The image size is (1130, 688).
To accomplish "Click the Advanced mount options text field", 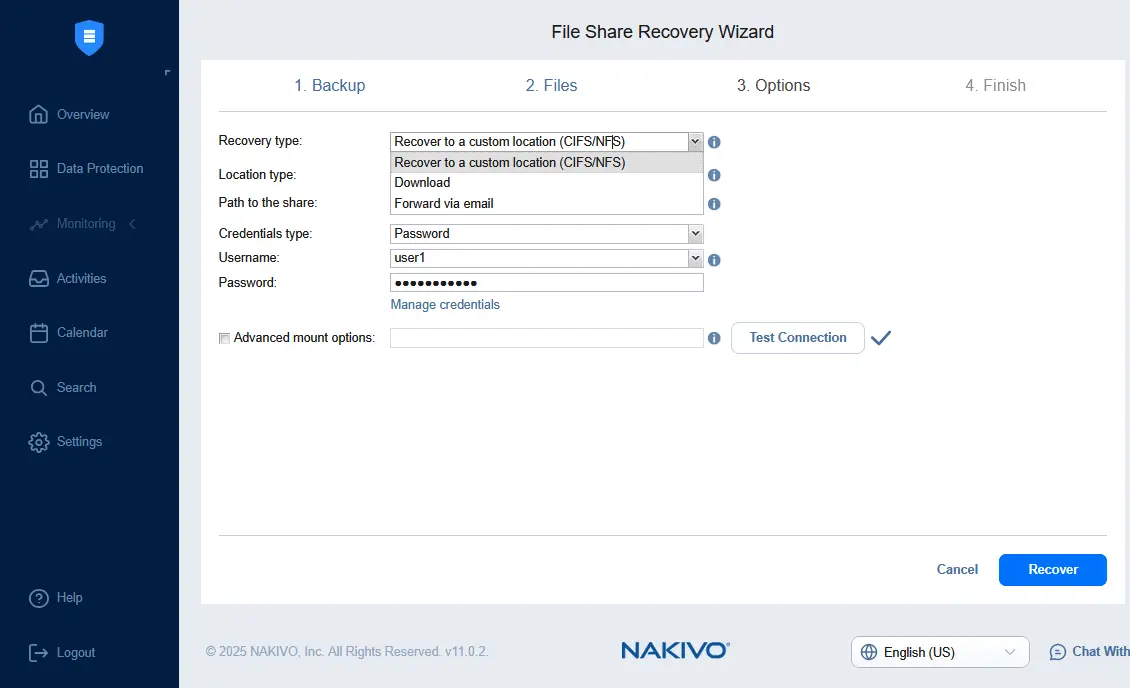I will (546, 338).
